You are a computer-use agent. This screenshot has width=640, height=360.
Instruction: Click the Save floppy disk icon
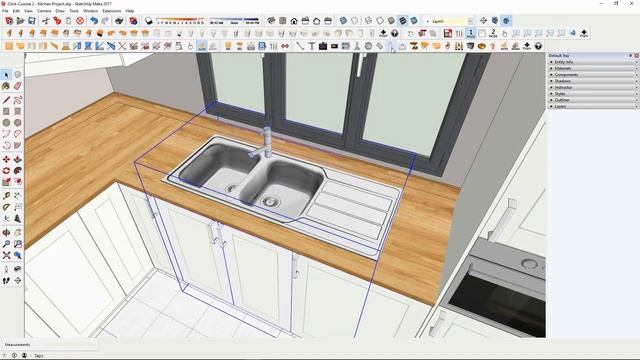point(31,20)
